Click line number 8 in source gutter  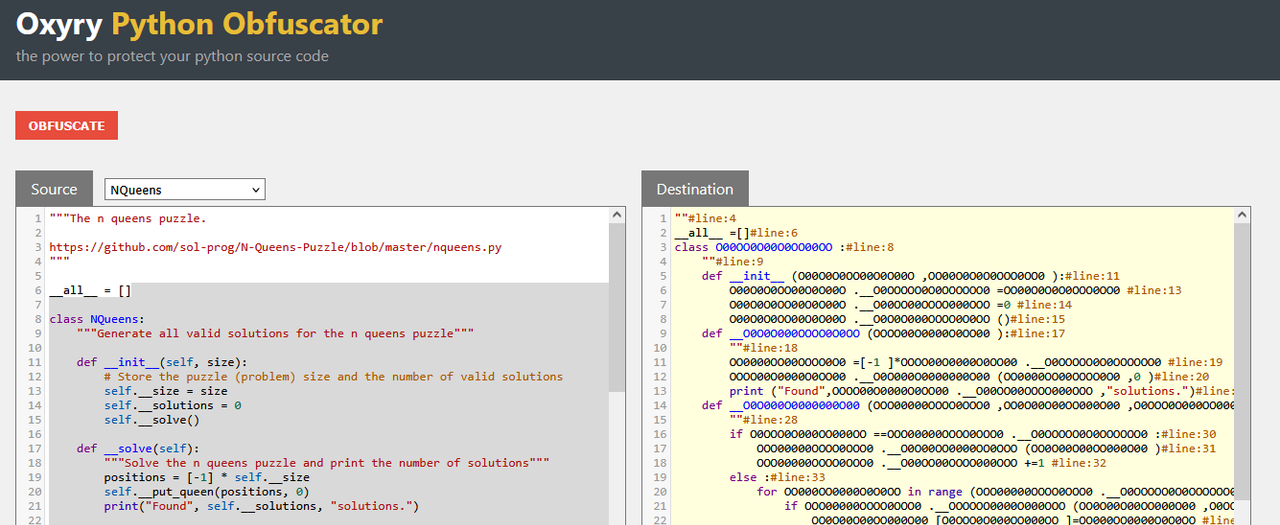coord(37,319)
